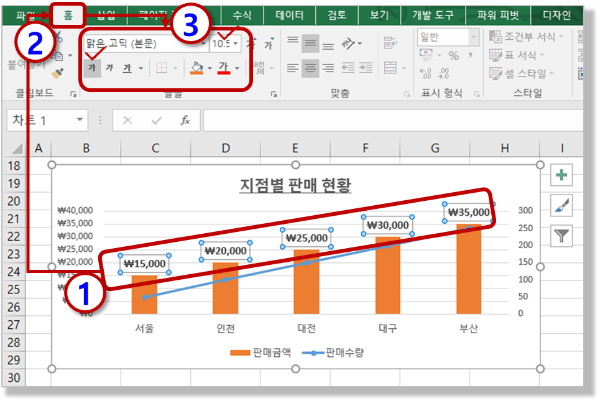
Task: Select the align left icon
Action: coord(293,68)
